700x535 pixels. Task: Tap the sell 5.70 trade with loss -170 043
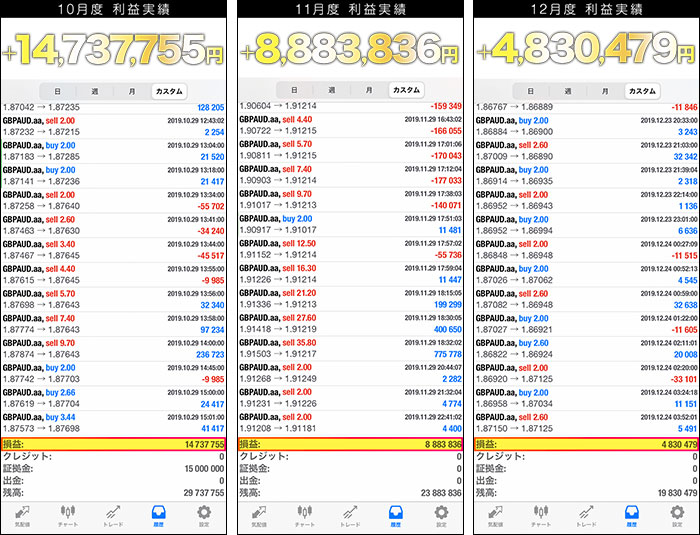coord(350,150)
